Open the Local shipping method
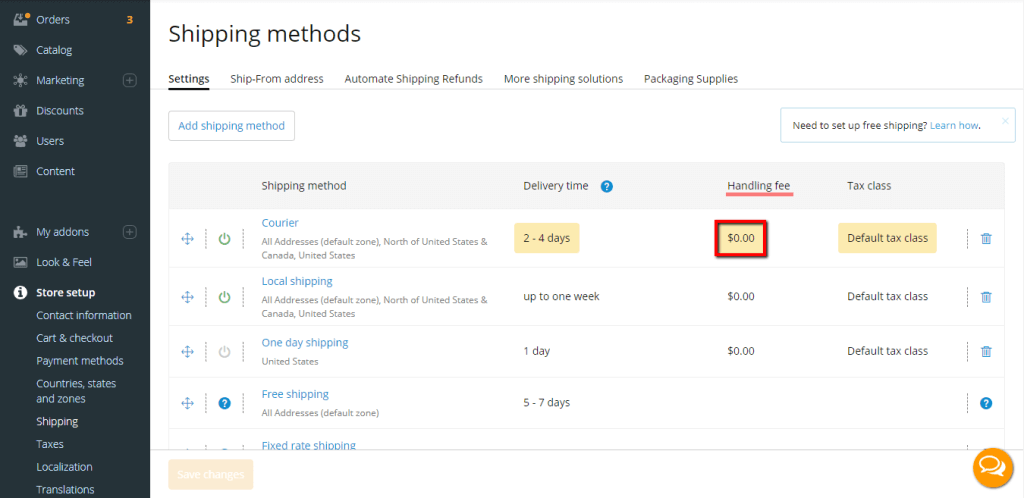1024x498 pixels. pyautogui.click(x=297, y=281)
